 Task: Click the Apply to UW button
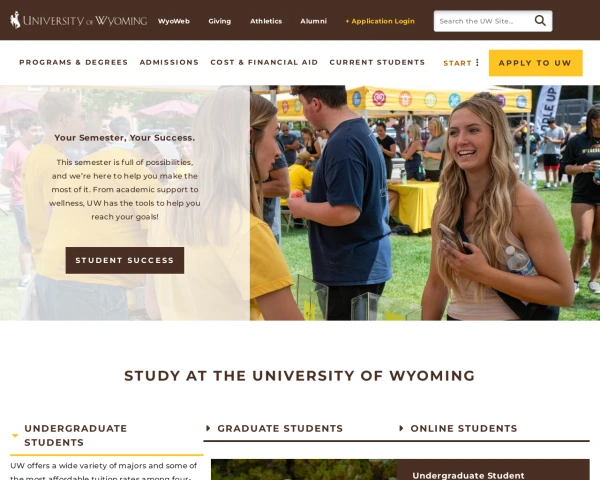[x=535, y=63]
